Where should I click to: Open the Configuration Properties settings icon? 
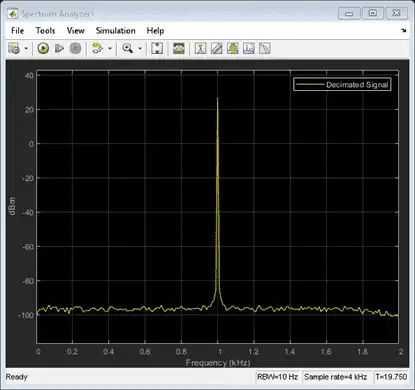pos(14,49)
